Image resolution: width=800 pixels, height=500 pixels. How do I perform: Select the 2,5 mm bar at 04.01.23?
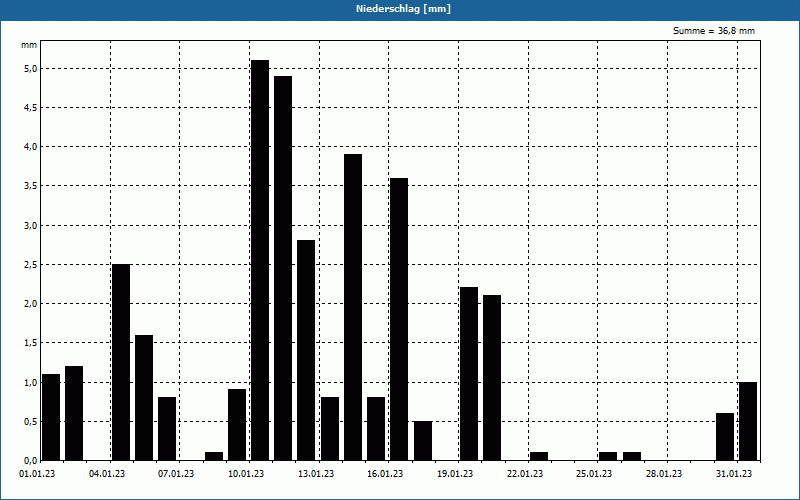(121, 362)
